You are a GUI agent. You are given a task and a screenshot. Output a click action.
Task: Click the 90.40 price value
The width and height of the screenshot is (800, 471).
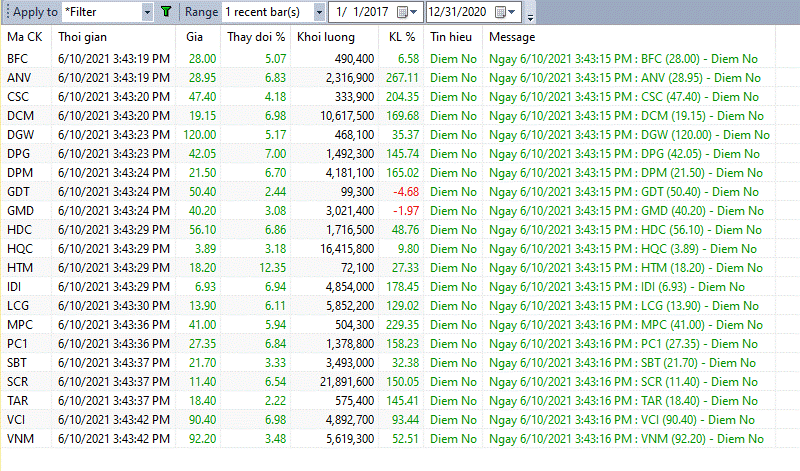(x=203, y=419)
